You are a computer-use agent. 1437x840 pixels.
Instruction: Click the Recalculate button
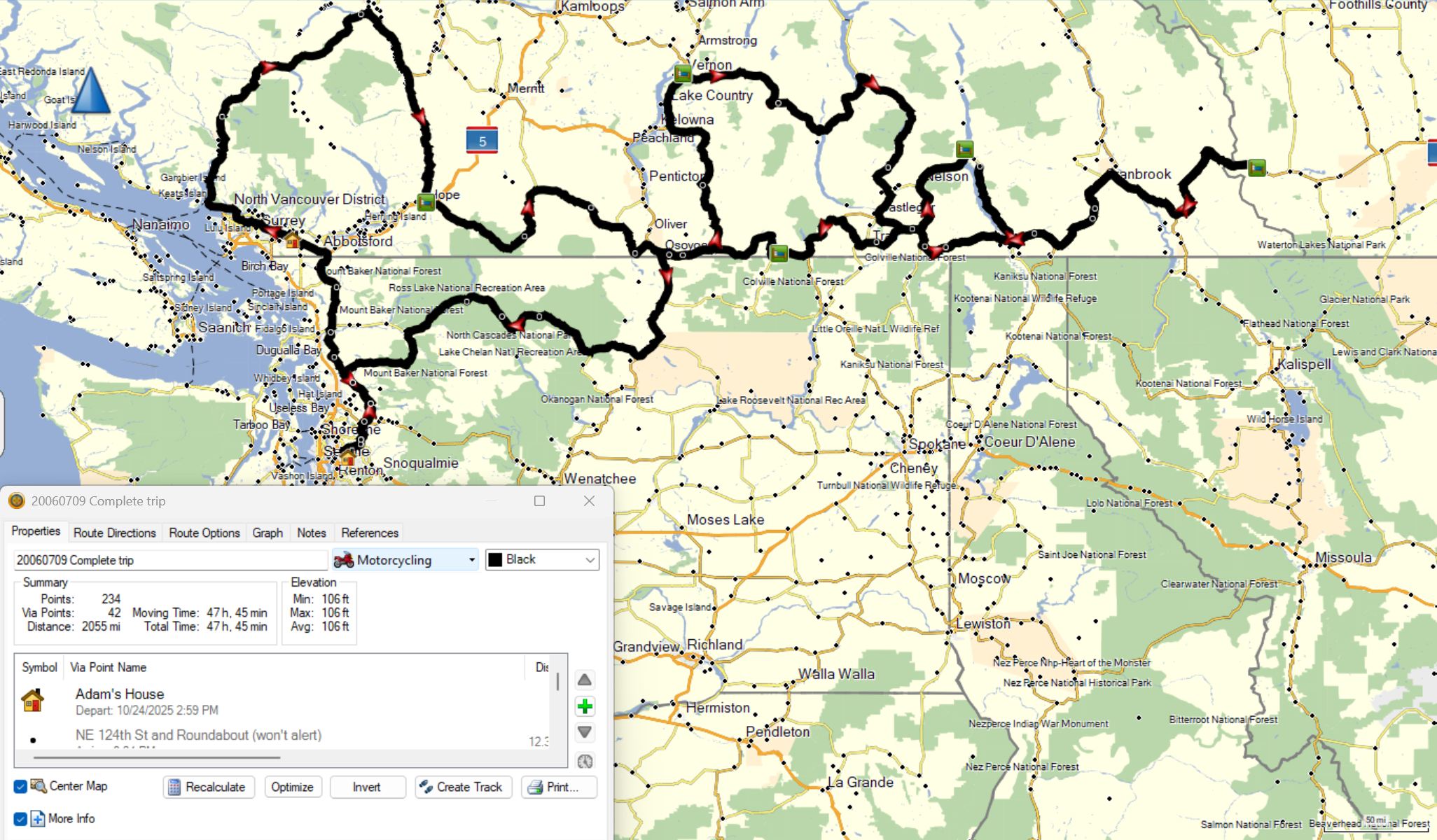[208, 787]
